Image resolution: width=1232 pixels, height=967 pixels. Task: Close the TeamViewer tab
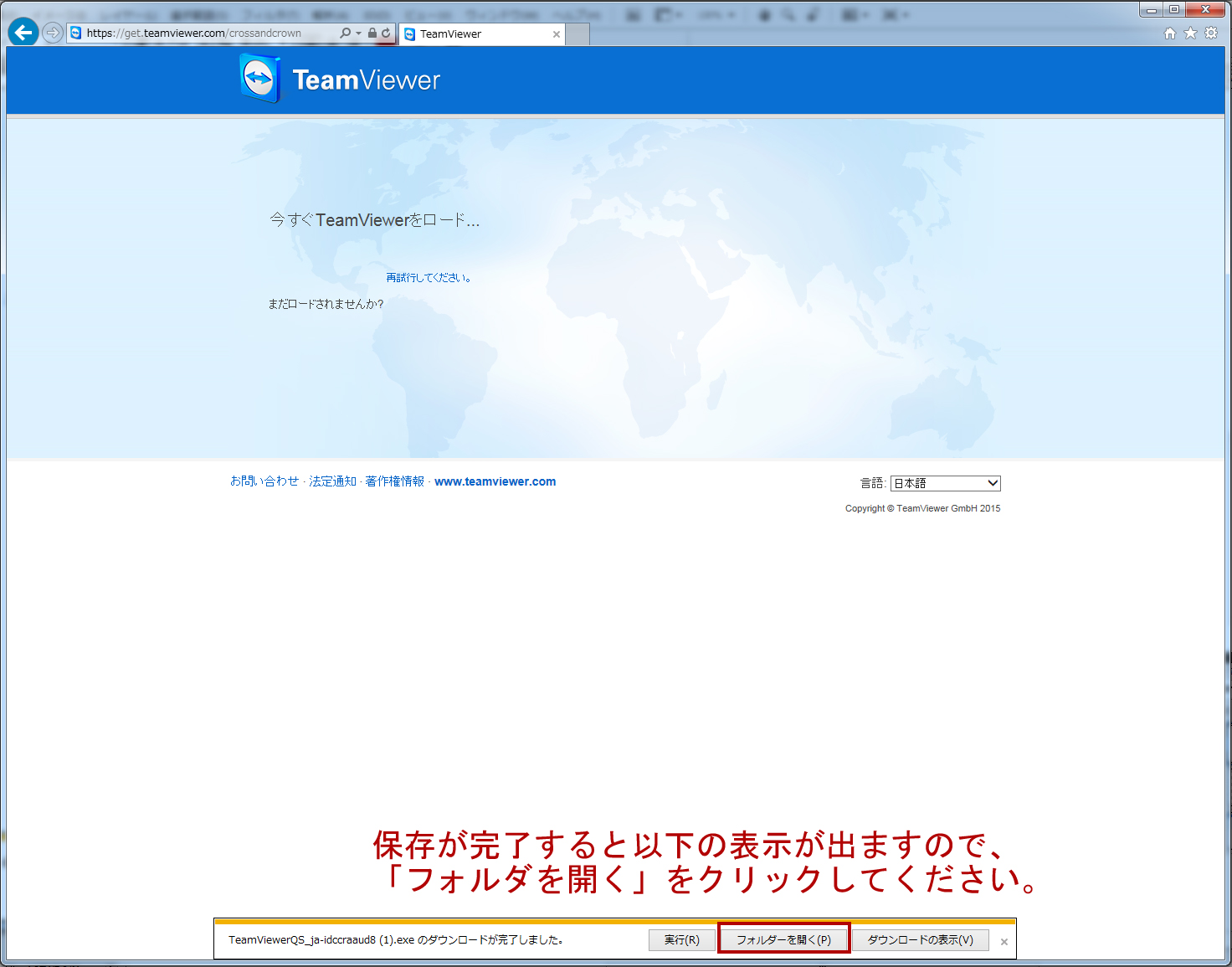pos(557,34)
